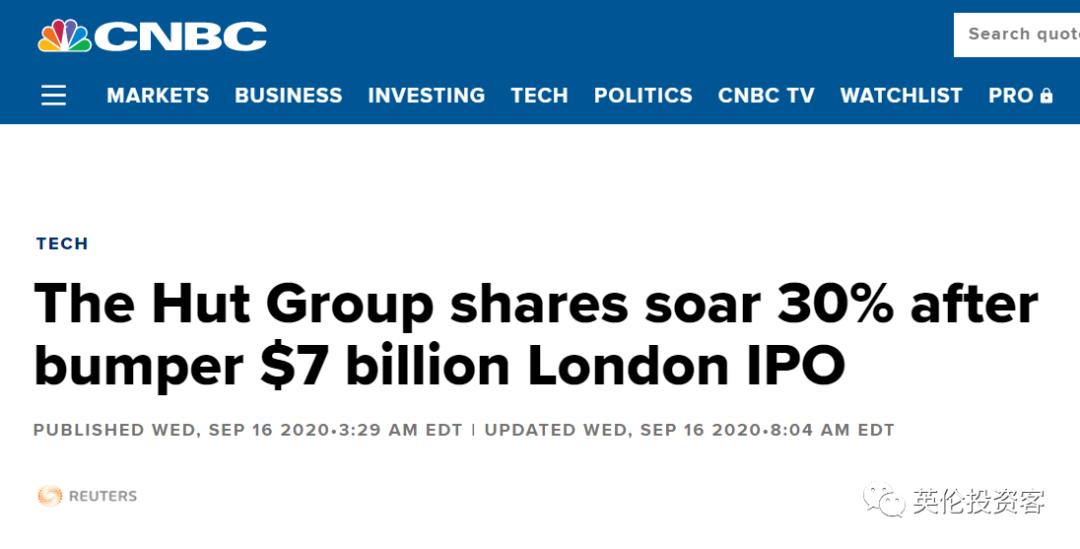The width and height of the screenshot is (1080, 549).
Task: Open the hamburger navigation menu
Action: tap(54, 95)
